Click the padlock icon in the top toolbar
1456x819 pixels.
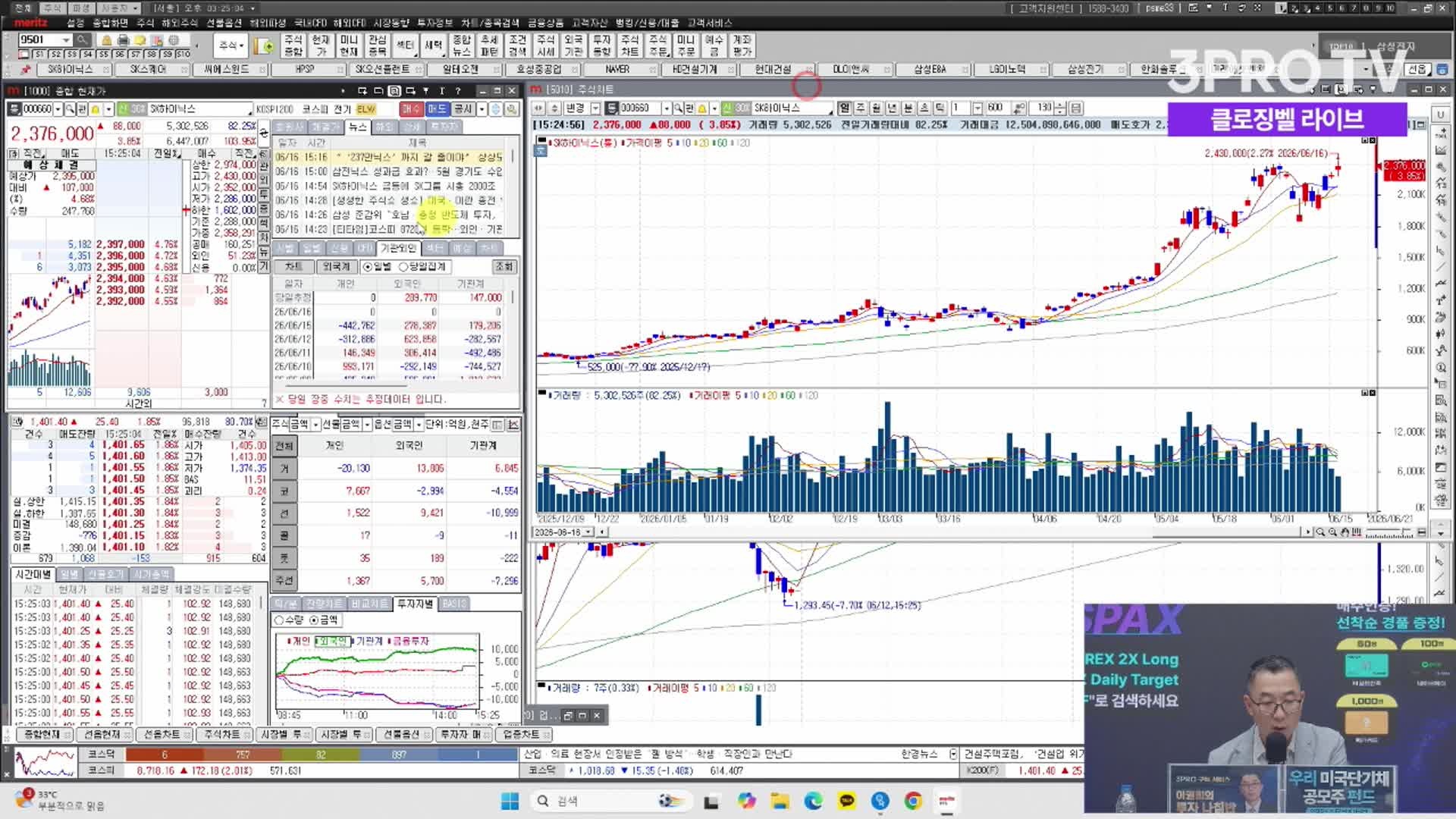107,40
